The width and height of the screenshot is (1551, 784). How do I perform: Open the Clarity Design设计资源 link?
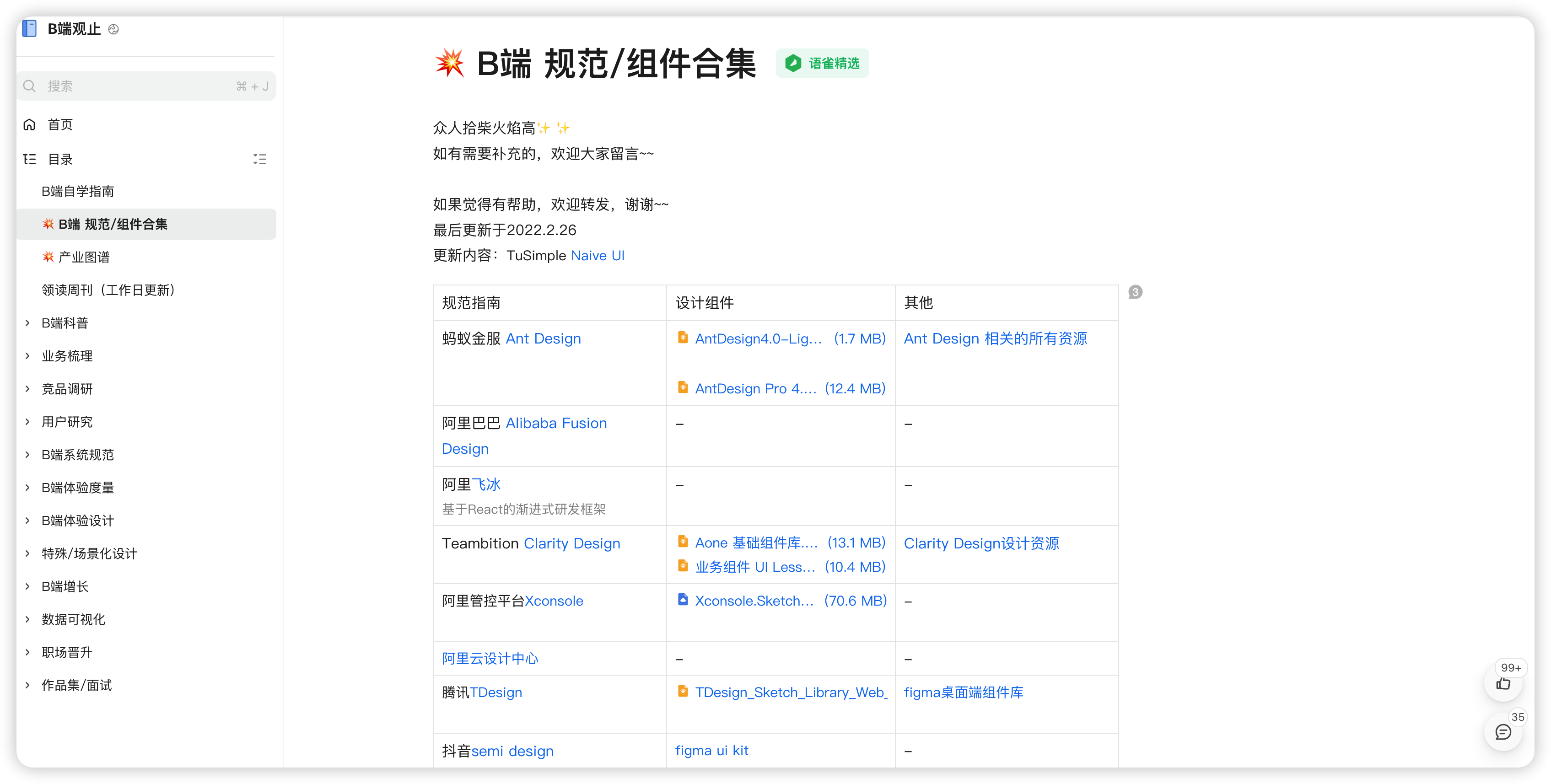(x=981, y=543)
